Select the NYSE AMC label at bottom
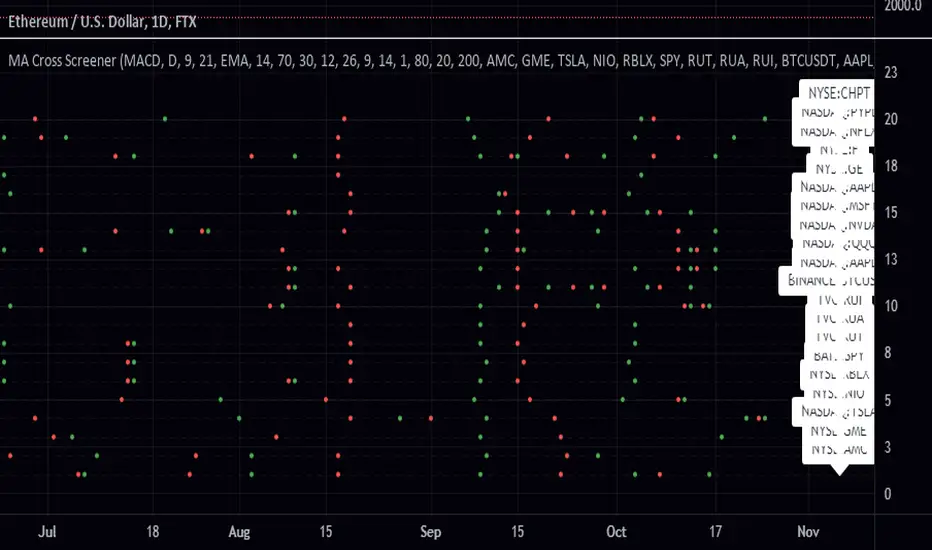 pos(839,450)
